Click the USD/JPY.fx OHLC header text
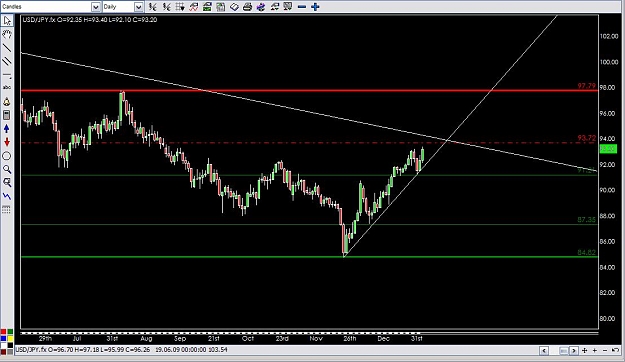625x362 pixels. click(x=90, y=20)
